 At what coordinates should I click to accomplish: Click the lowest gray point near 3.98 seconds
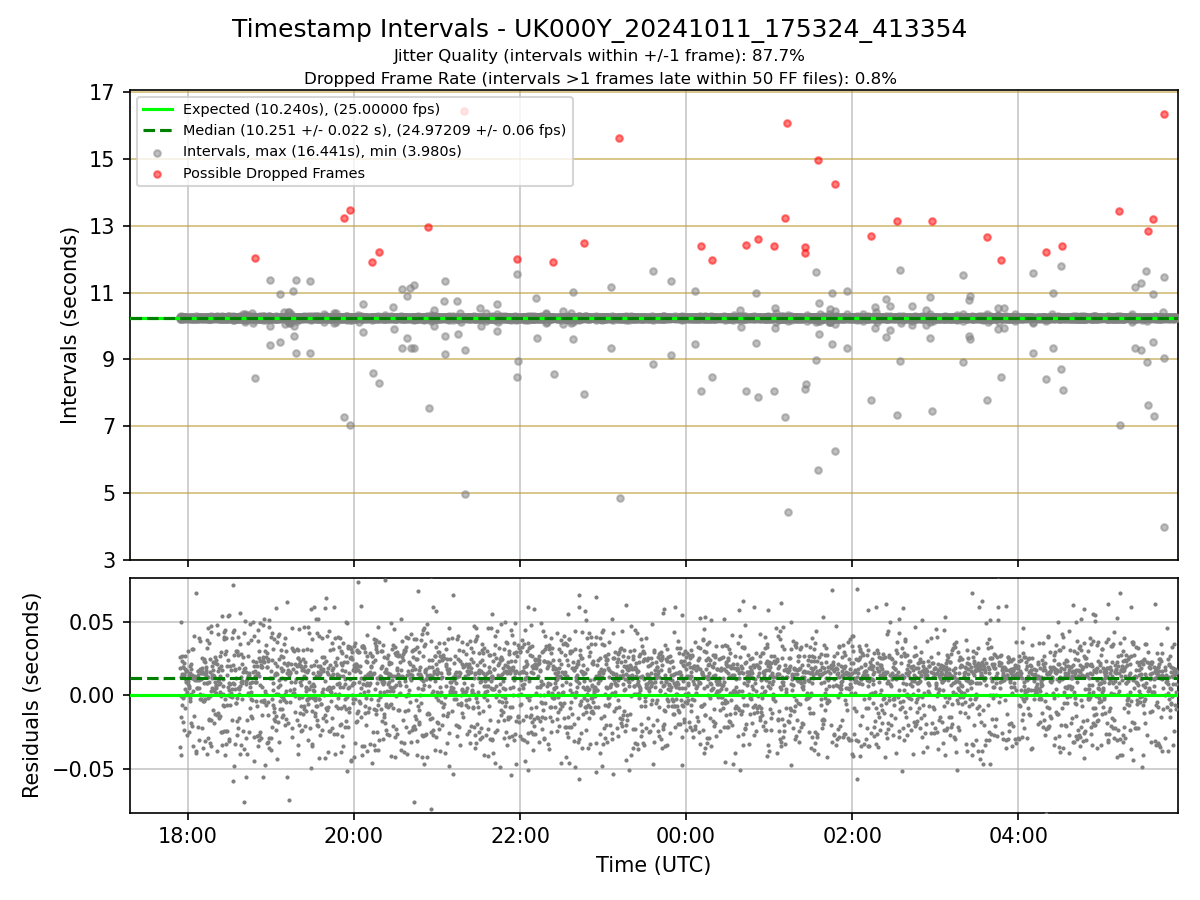tap(1164, 527)
